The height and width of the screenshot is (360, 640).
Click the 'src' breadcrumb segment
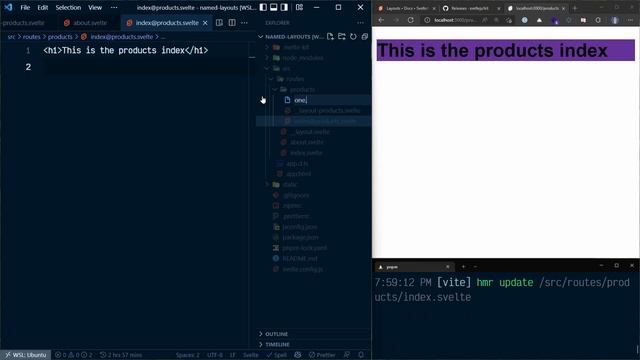click(11, 37)
